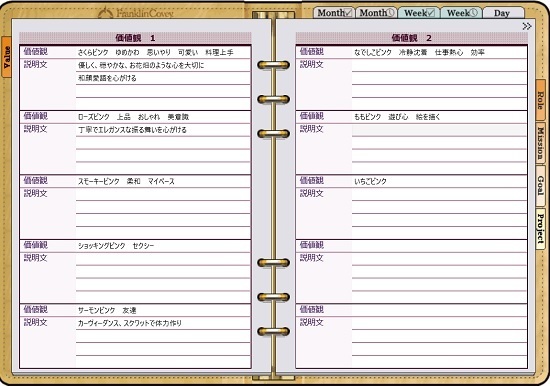The height and width of the screenshot is (386, 550).
Task: Edit the line カーヴィーダンス、スクワットで体力作り
Action: 163,323
